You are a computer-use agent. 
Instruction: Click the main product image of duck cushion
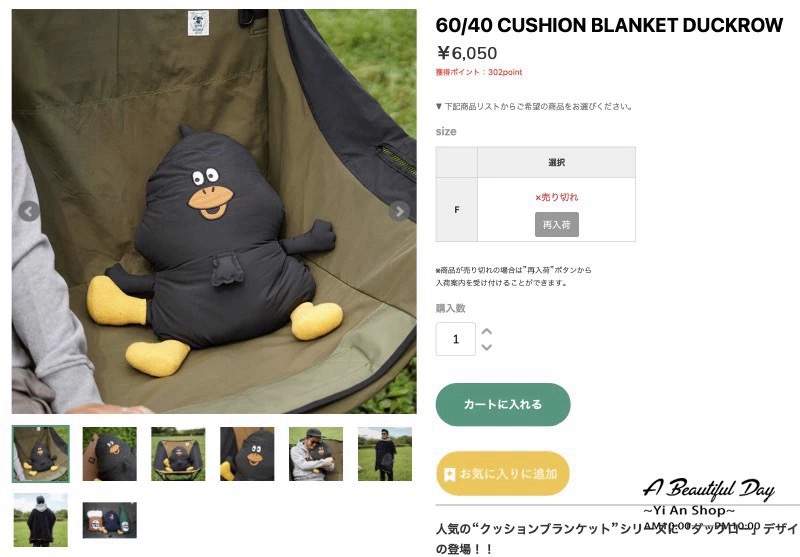[214, 211]
